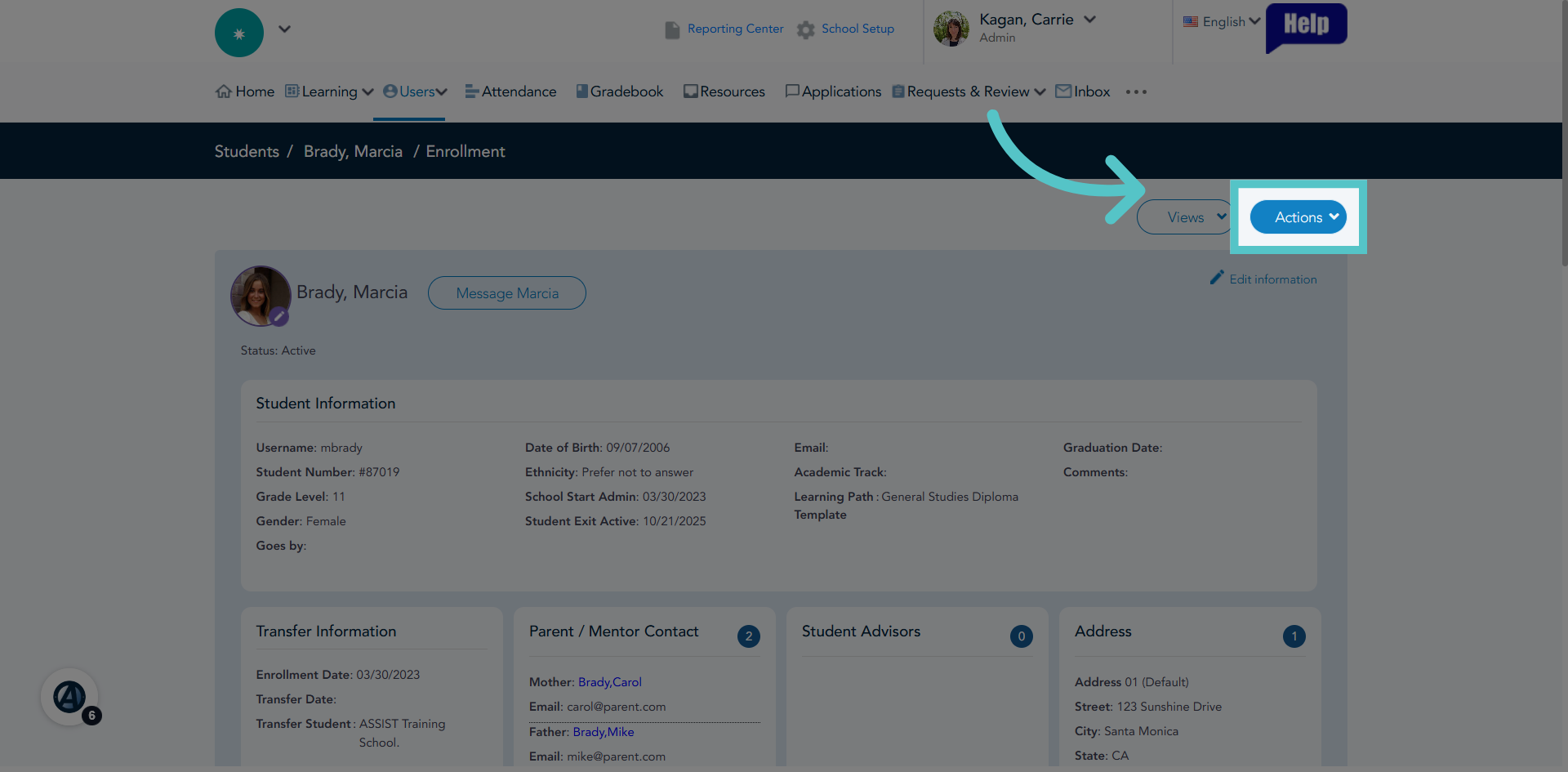Expand the Users menu chevron
The width and height of the screenshot is (1568, 772).
[442, 92]
